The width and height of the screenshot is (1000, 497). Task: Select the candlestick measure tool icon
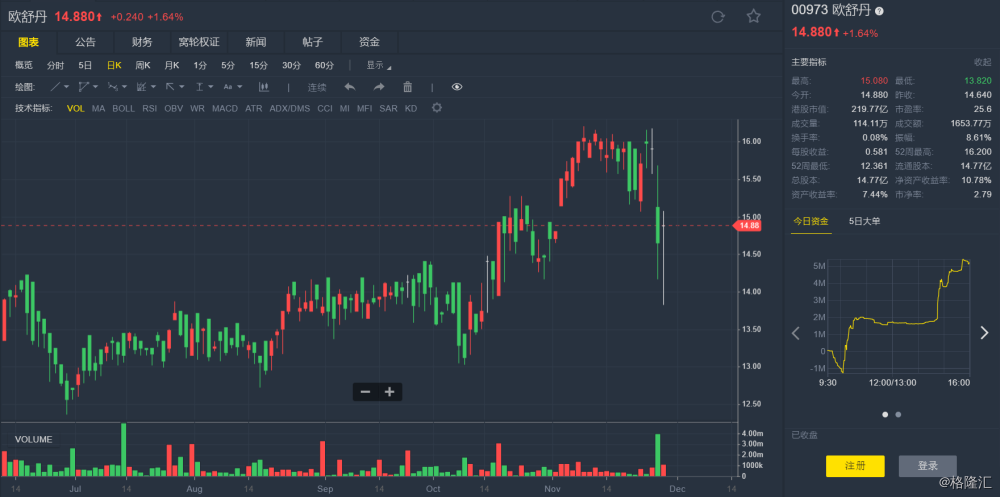263,87
